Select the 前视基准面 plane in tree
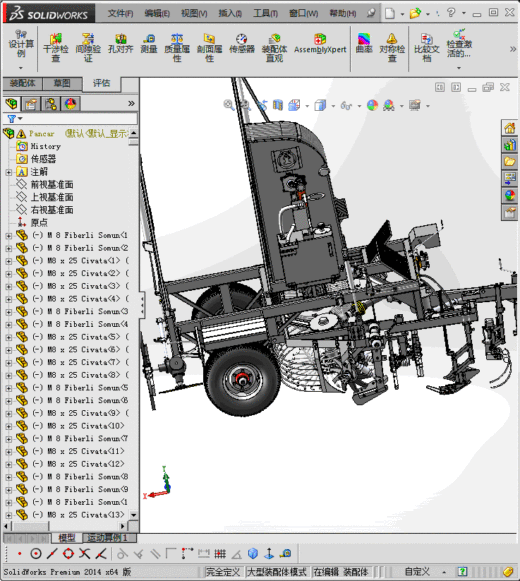 52,185
